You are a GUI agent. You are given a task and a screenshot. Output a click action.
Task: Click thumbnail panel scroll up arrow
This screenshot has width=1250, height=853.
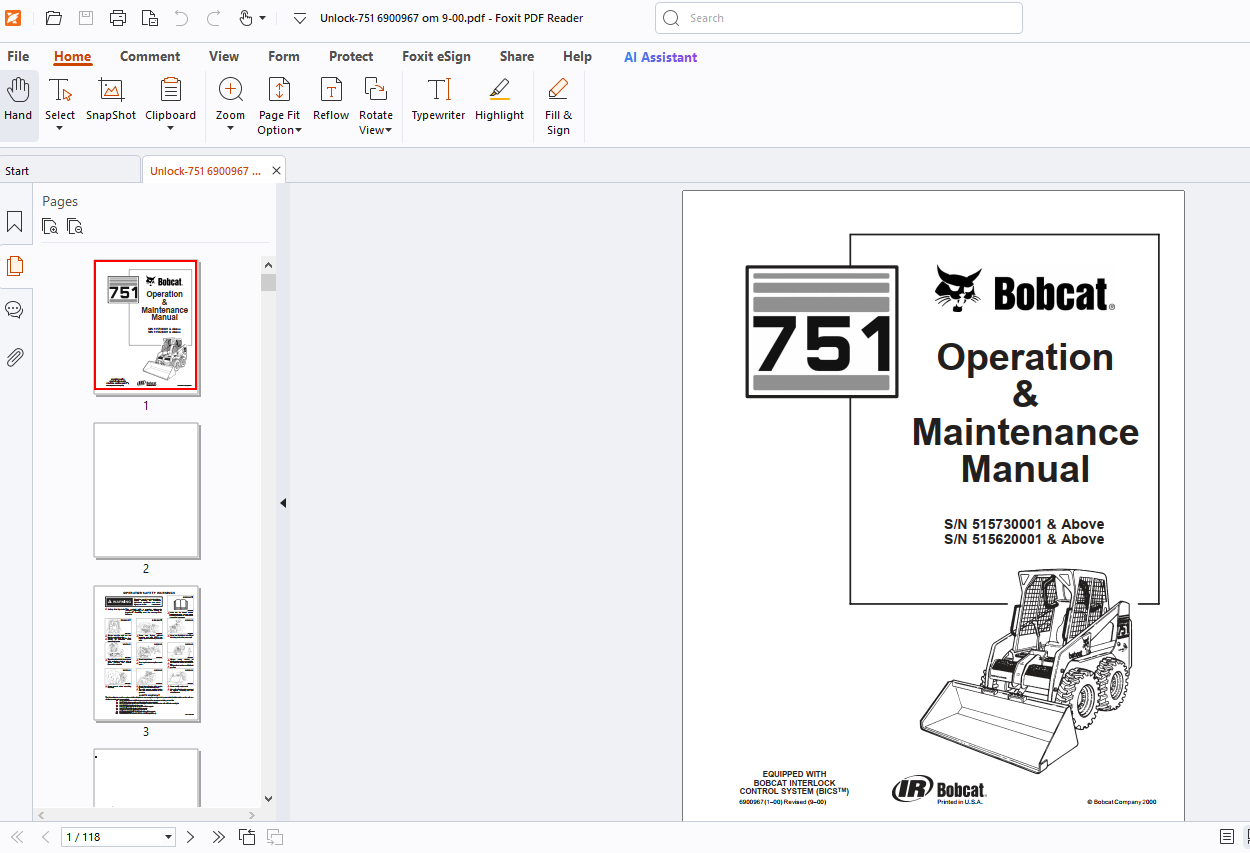tap(268, 264)
